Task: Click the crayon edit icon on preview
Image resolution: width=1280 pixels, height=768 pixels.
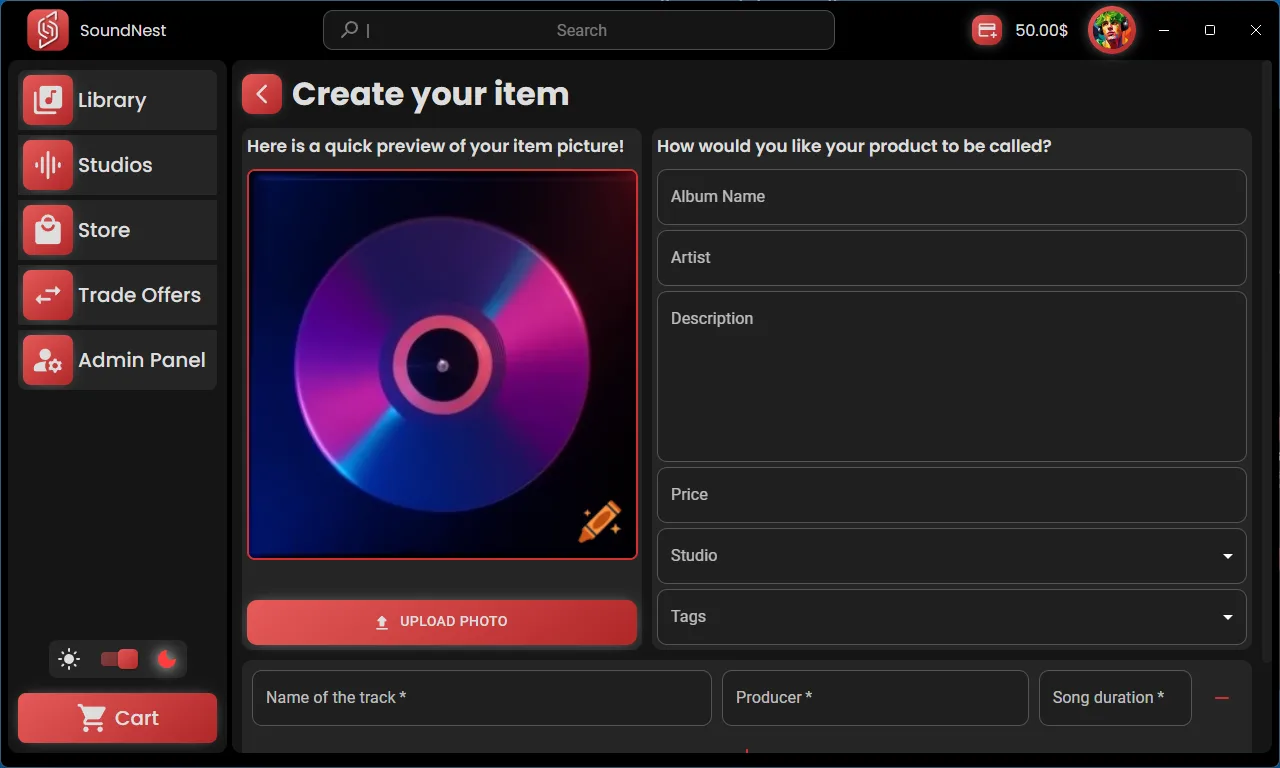Action: click(600, 522)
